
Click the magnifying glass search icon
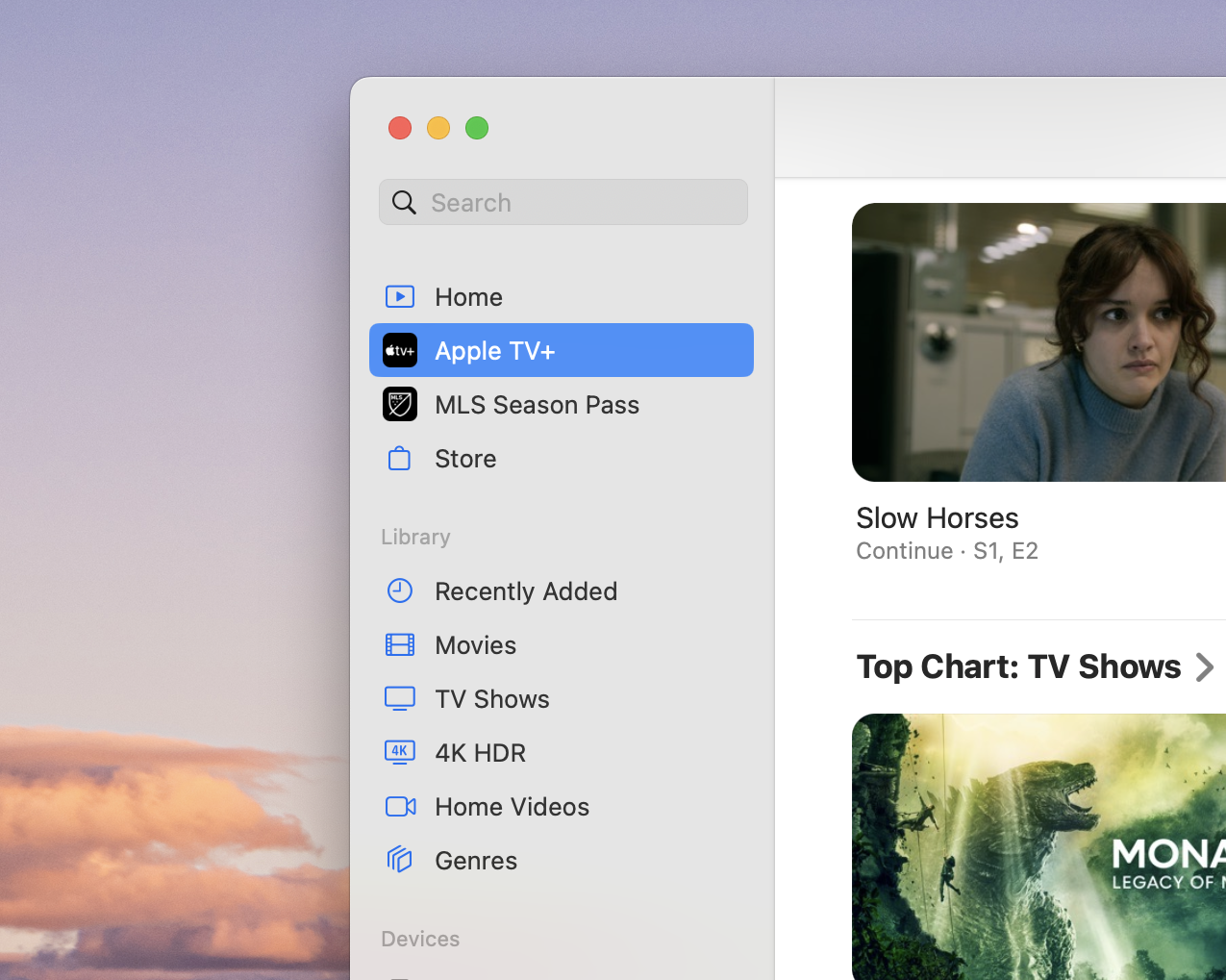pyautogui.click(x=405, y=202)
